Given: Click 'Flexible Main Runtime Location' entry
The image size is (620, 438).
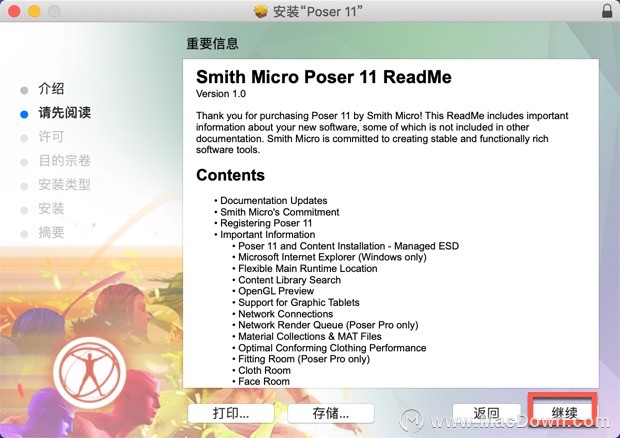Looking at the screenshot, I should pyautogui.click(x=308, y=268).
